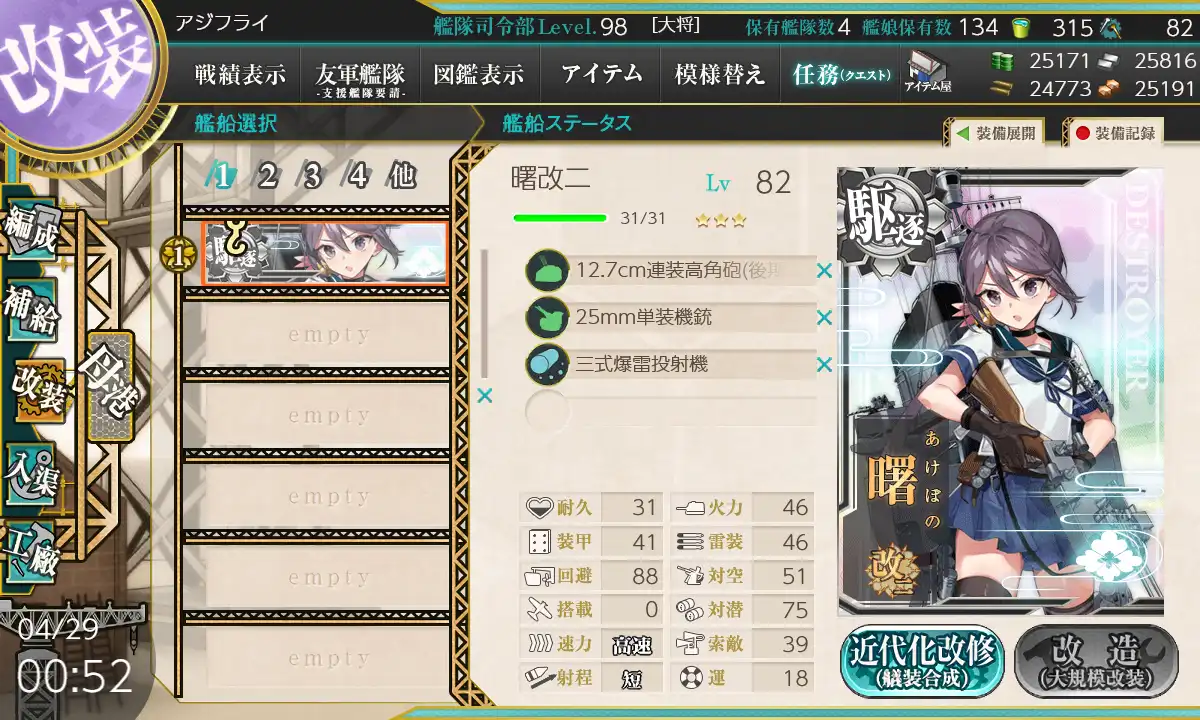
Task: Click the 12.7cm連装高角砲 equipment slot
Action: [671, 271]
